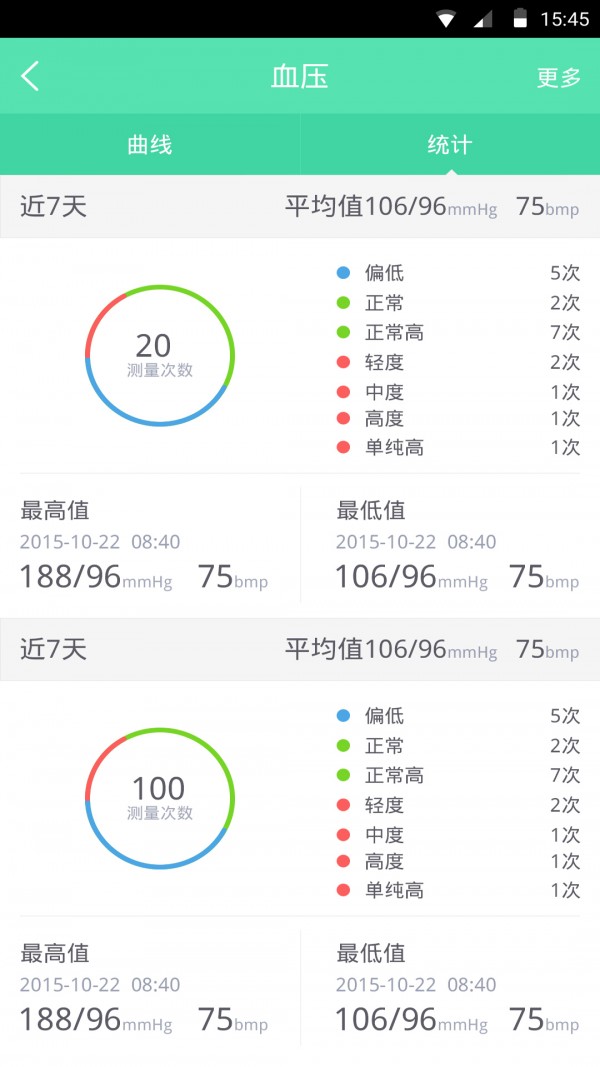The height and width of the screenshot is (1067, 600).
Task: Tap the blue dot beside first 偏低
Action: pos(344,273)
